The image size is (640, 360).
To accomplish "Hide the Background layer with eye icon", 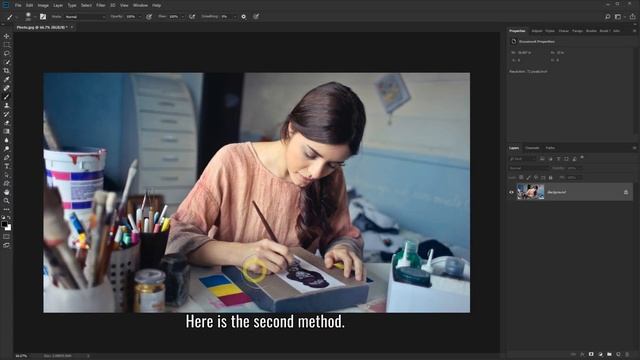I will click(x=511, y=192).
